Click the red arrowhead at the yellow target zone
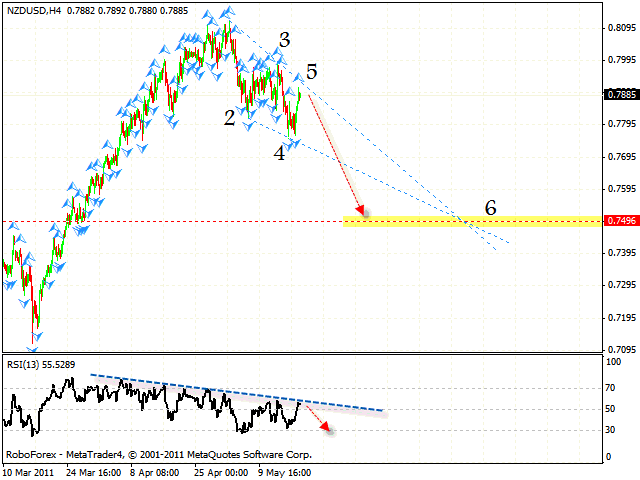The image size is (640, 480). pos(362,211)
